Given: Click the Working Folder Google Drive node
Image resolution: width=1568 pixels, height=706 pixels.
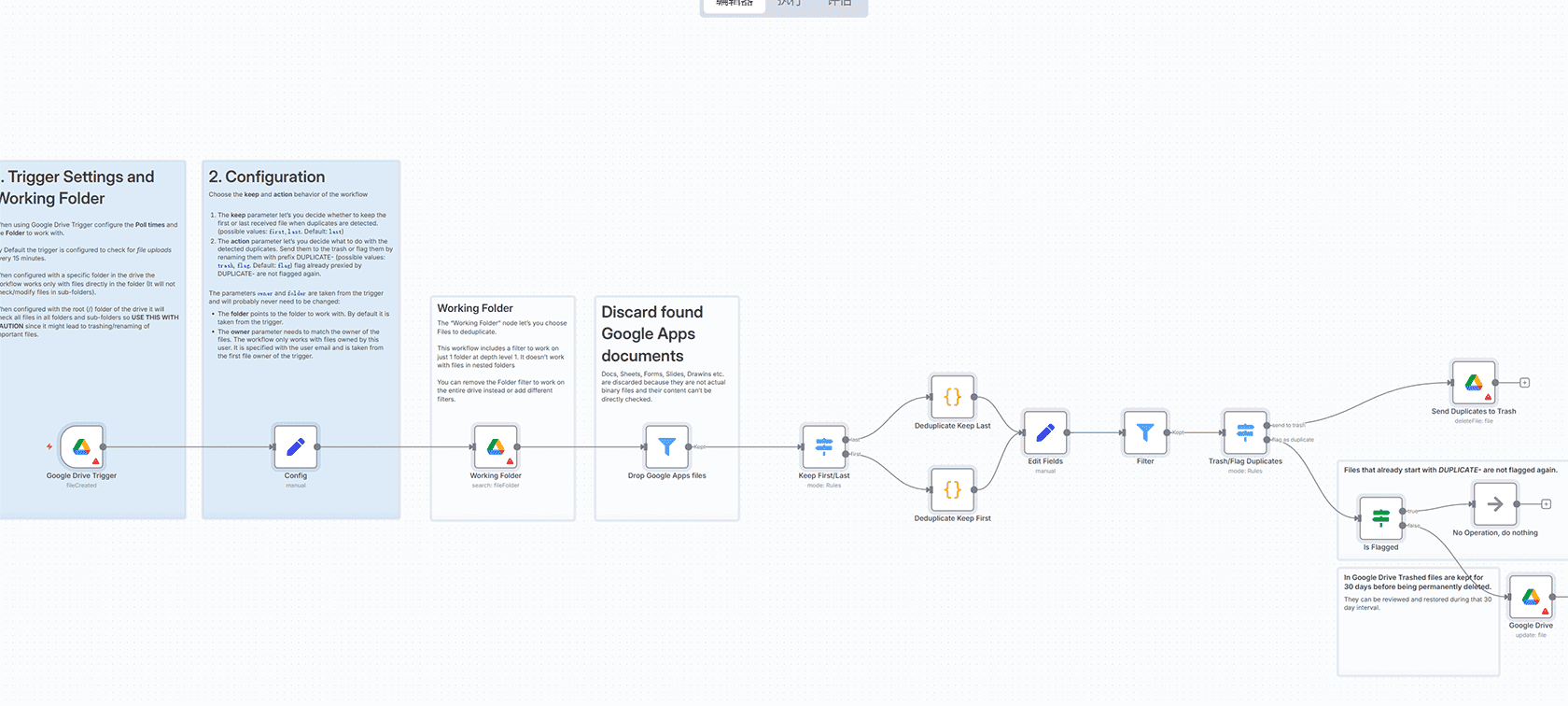Looking at the screenshot, I should coord(496,447).
